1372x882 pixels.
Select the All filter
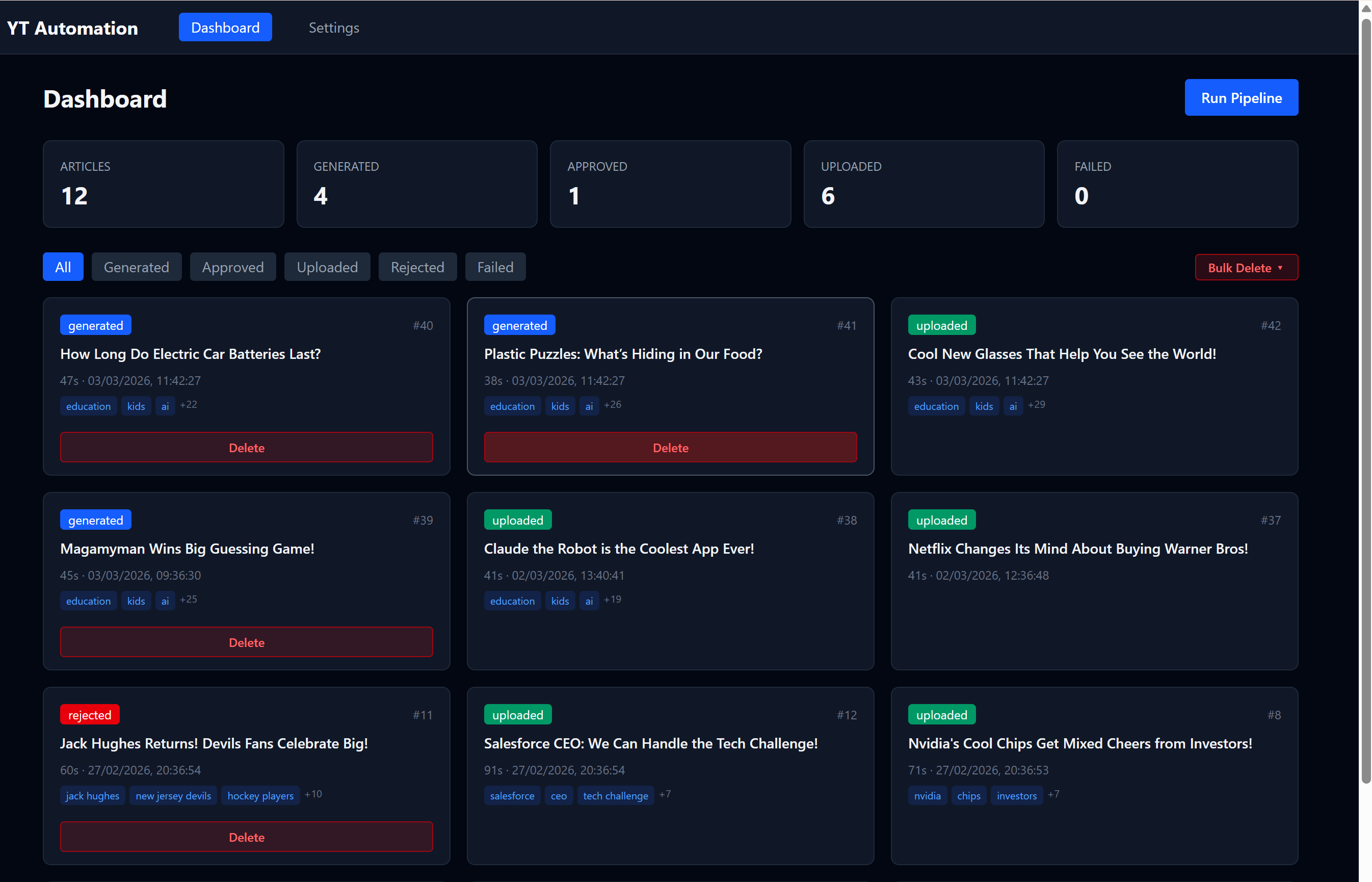pyautogui.click(x=63, y=267)
